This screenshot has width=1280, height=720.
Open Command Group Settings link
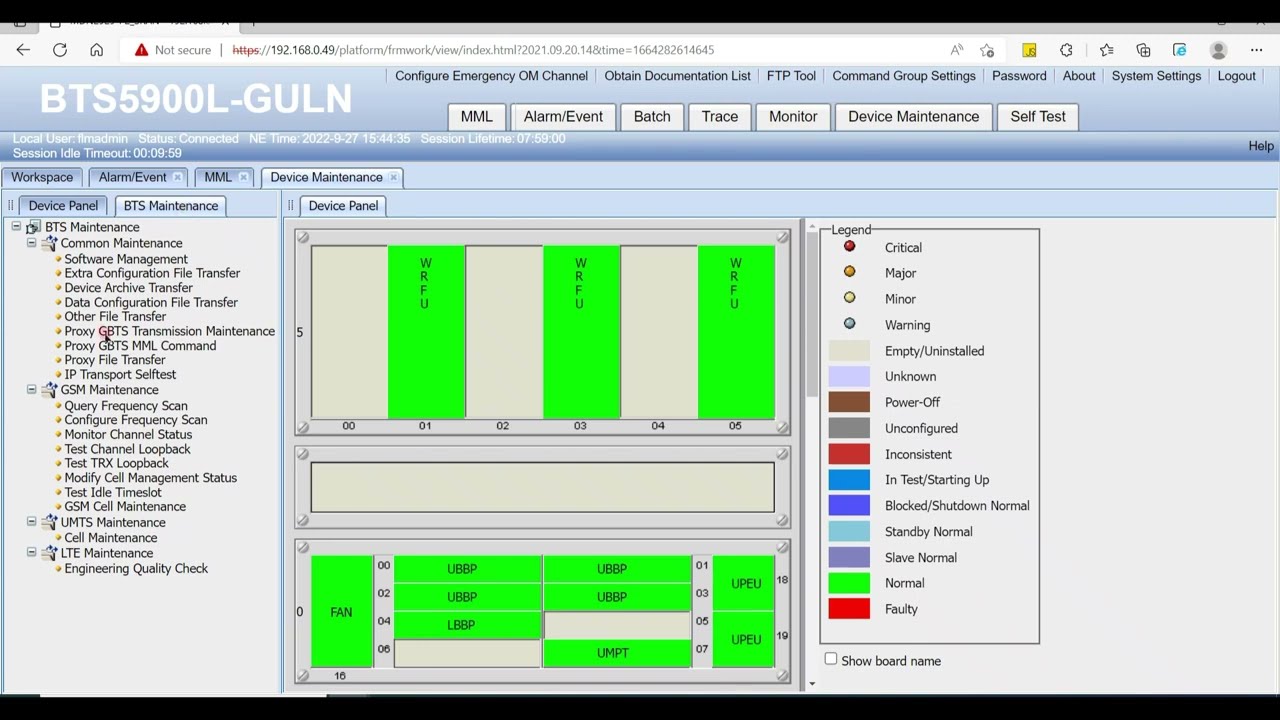[x=904, y=76]
